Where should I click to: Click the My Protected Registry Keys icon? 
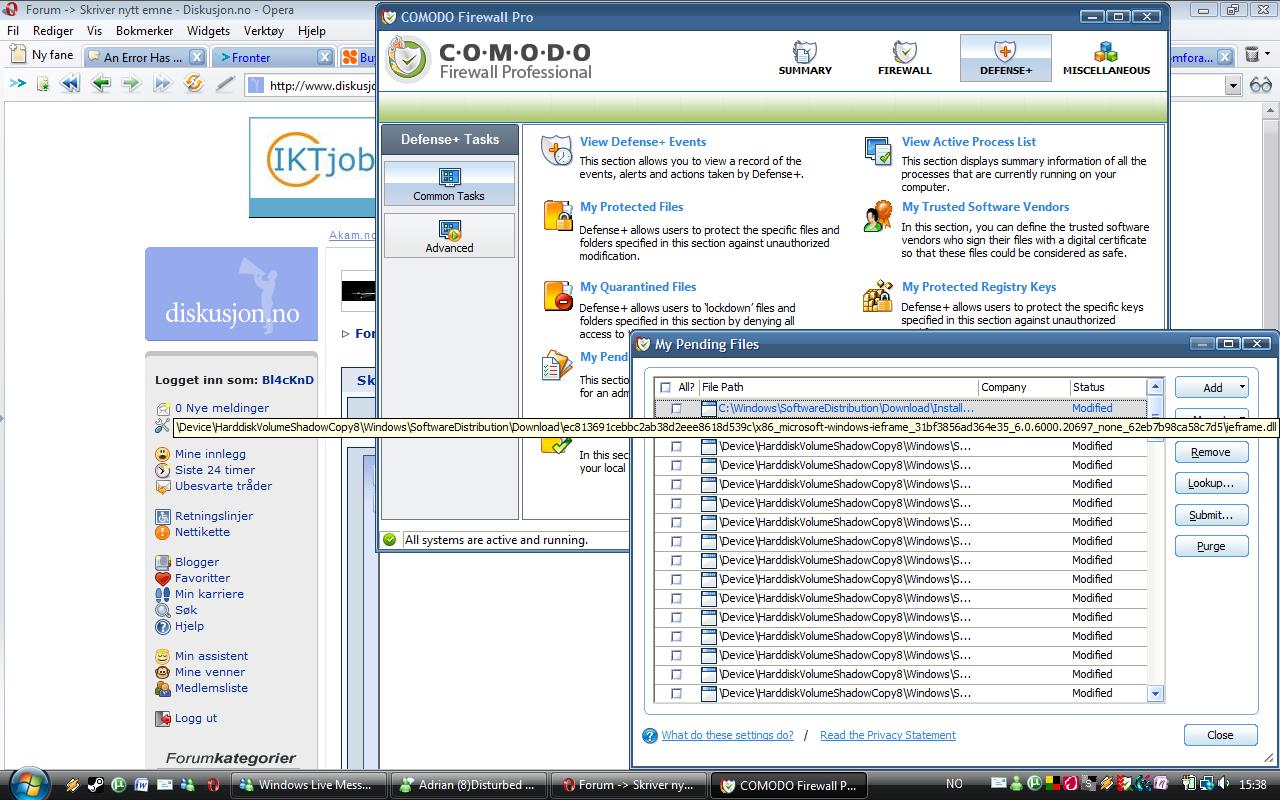(x=878, y=296)
